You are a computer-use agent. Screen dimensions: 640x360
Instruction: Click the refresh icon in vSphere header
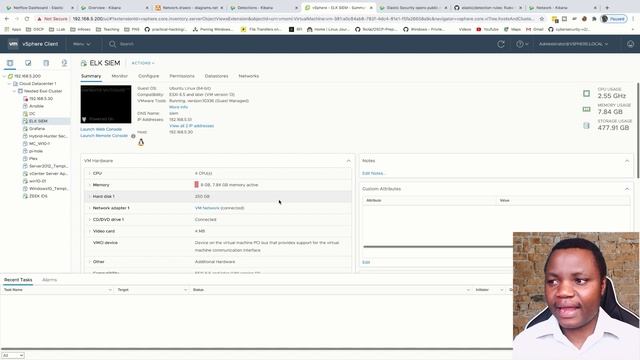(501, 44)
